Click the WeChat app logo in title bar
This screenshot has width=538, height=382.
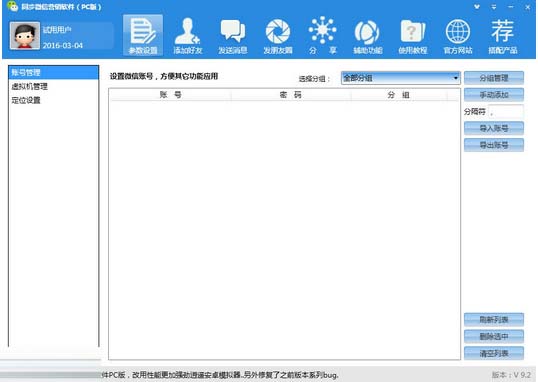point(12,6)
